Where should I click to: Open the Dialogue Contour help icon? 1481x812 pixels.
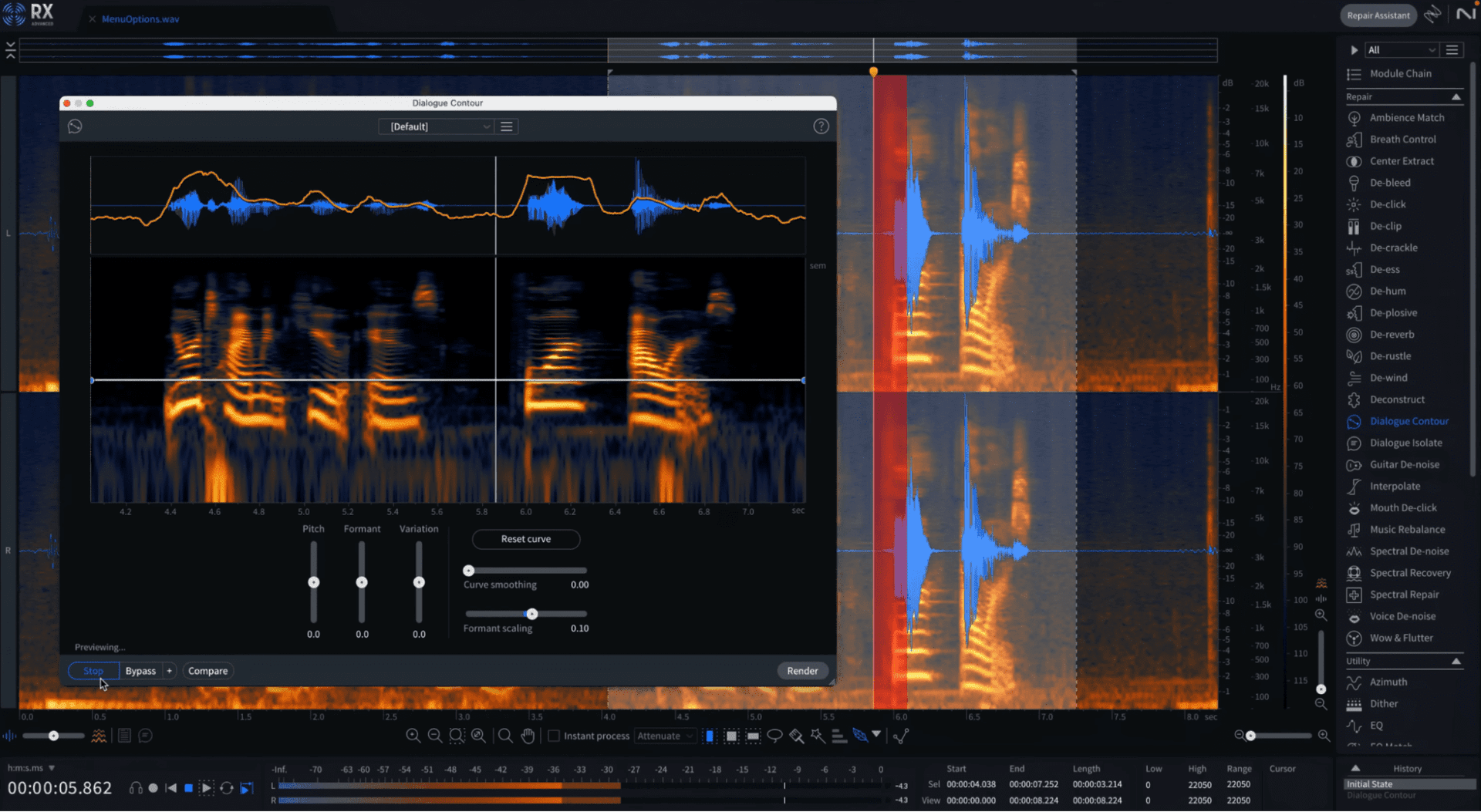point(821,126)
